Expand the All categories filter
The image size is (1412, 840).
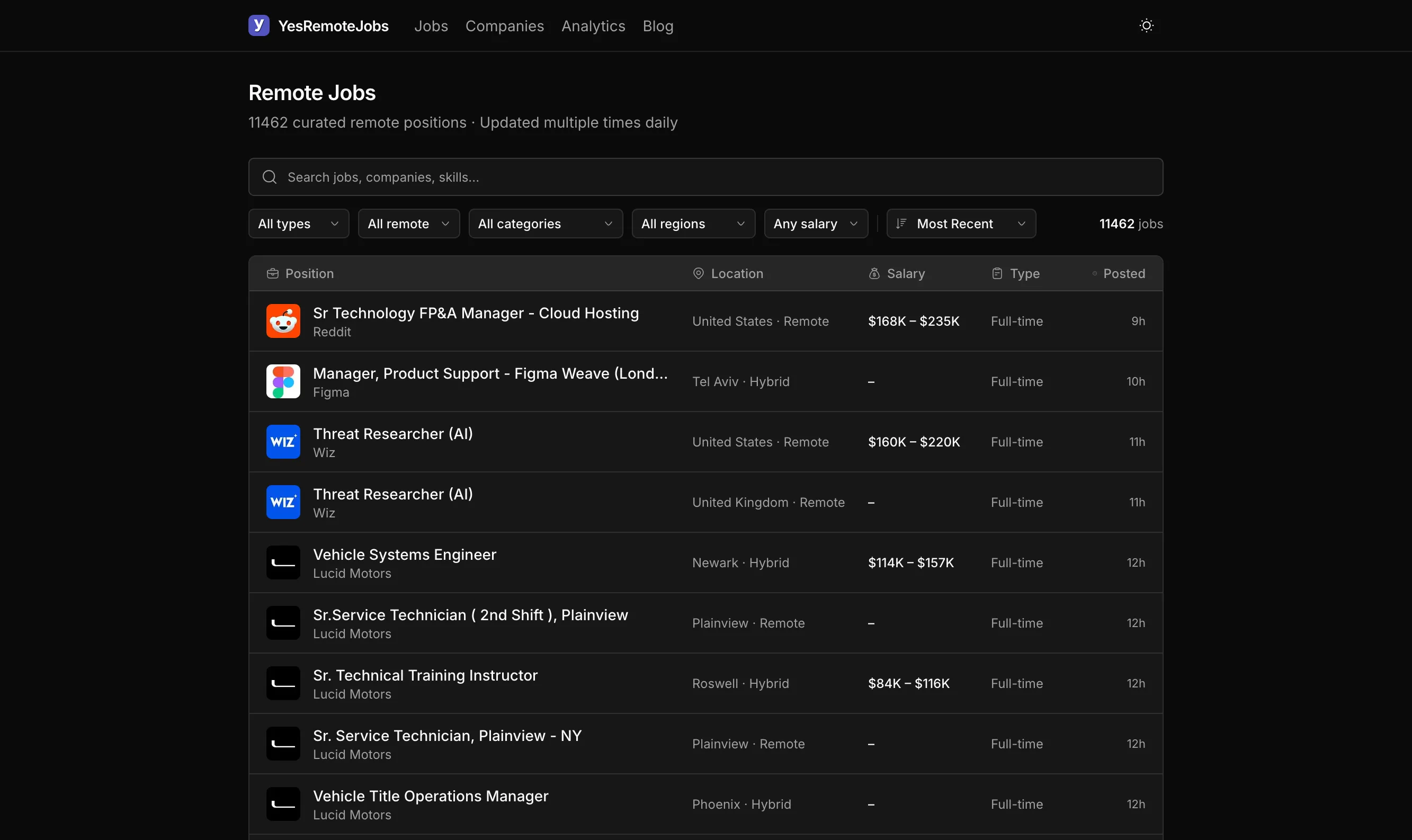coord(545,224)
